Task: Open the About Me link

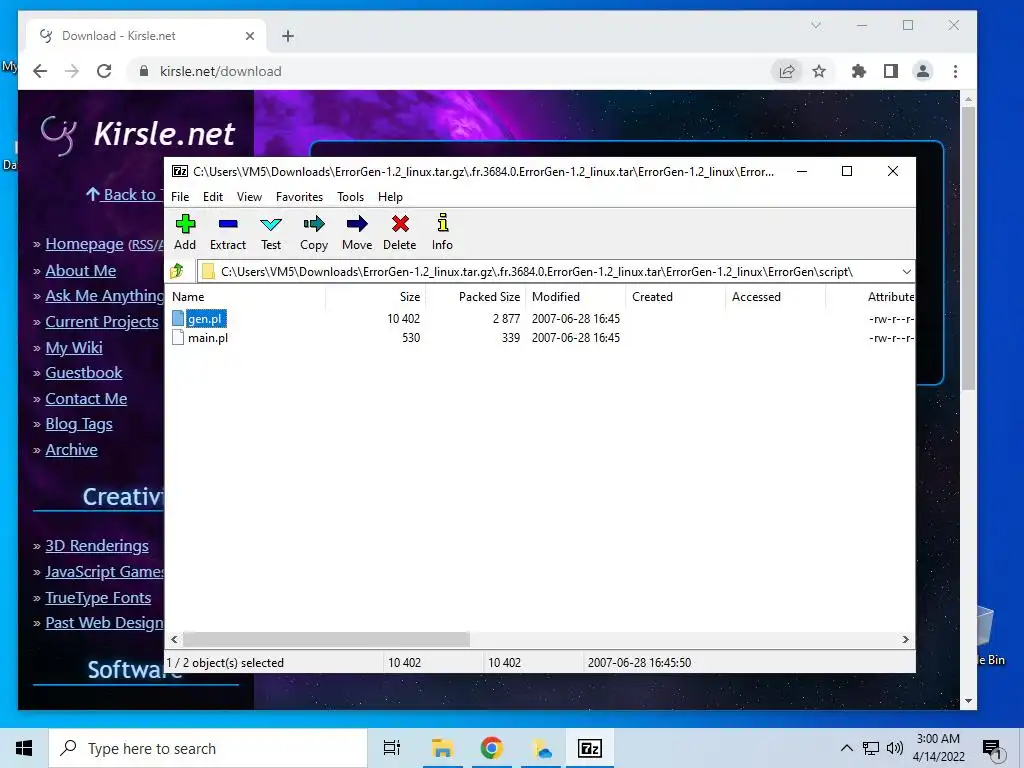Action: tap(80, 270)
